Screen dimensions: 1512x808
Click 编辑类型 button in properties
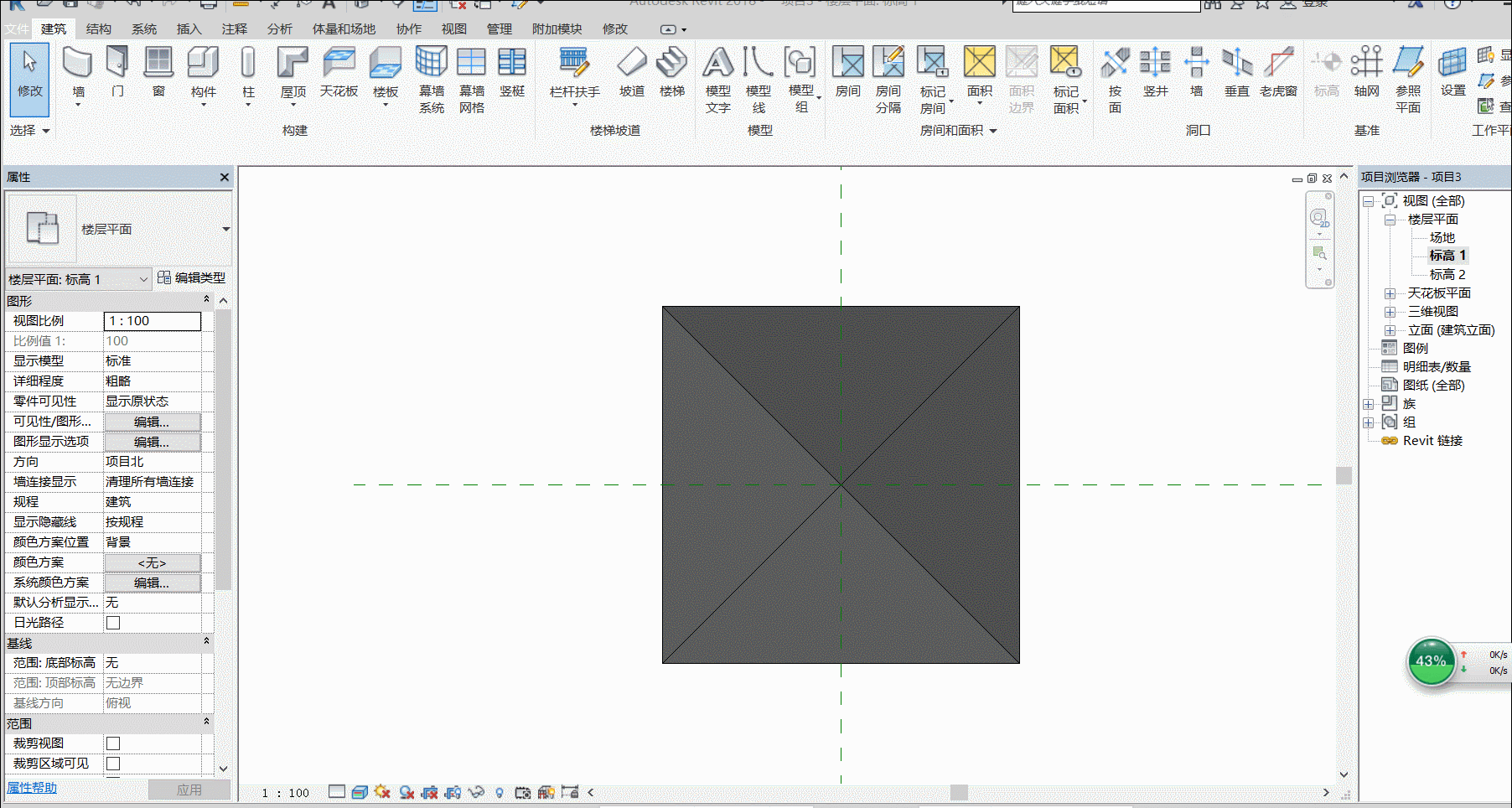(192, 278)
